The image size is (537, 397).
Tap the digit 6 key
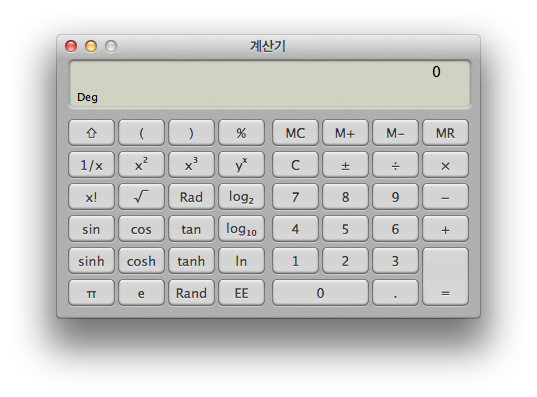coord(395,229)
